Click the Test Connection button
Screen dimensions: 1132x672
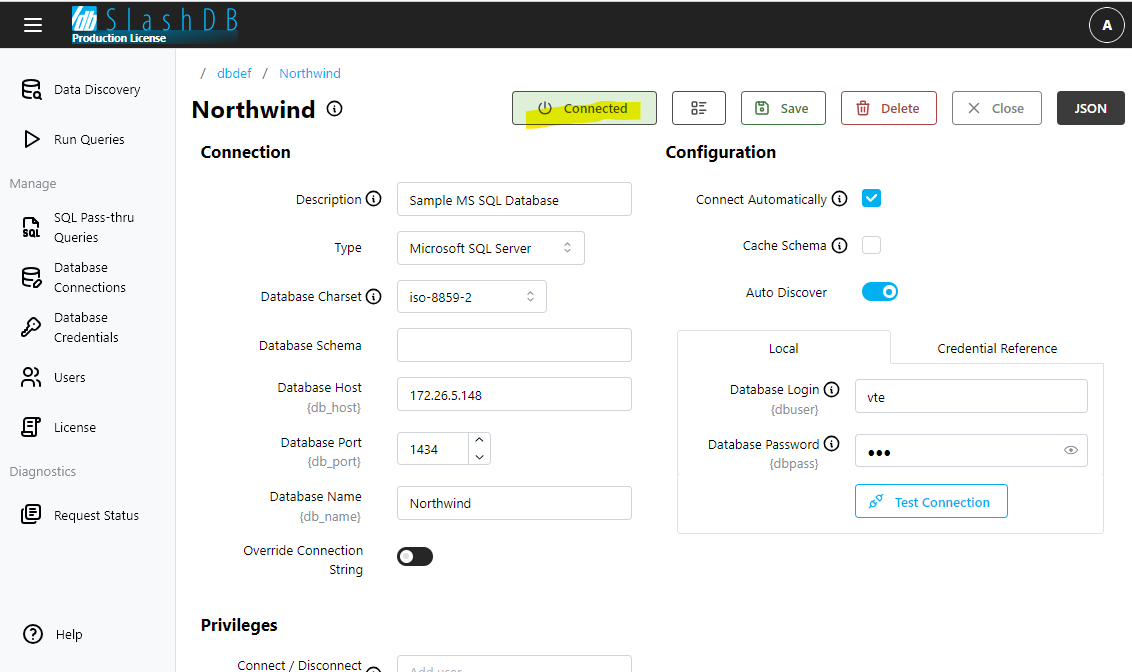931,502
